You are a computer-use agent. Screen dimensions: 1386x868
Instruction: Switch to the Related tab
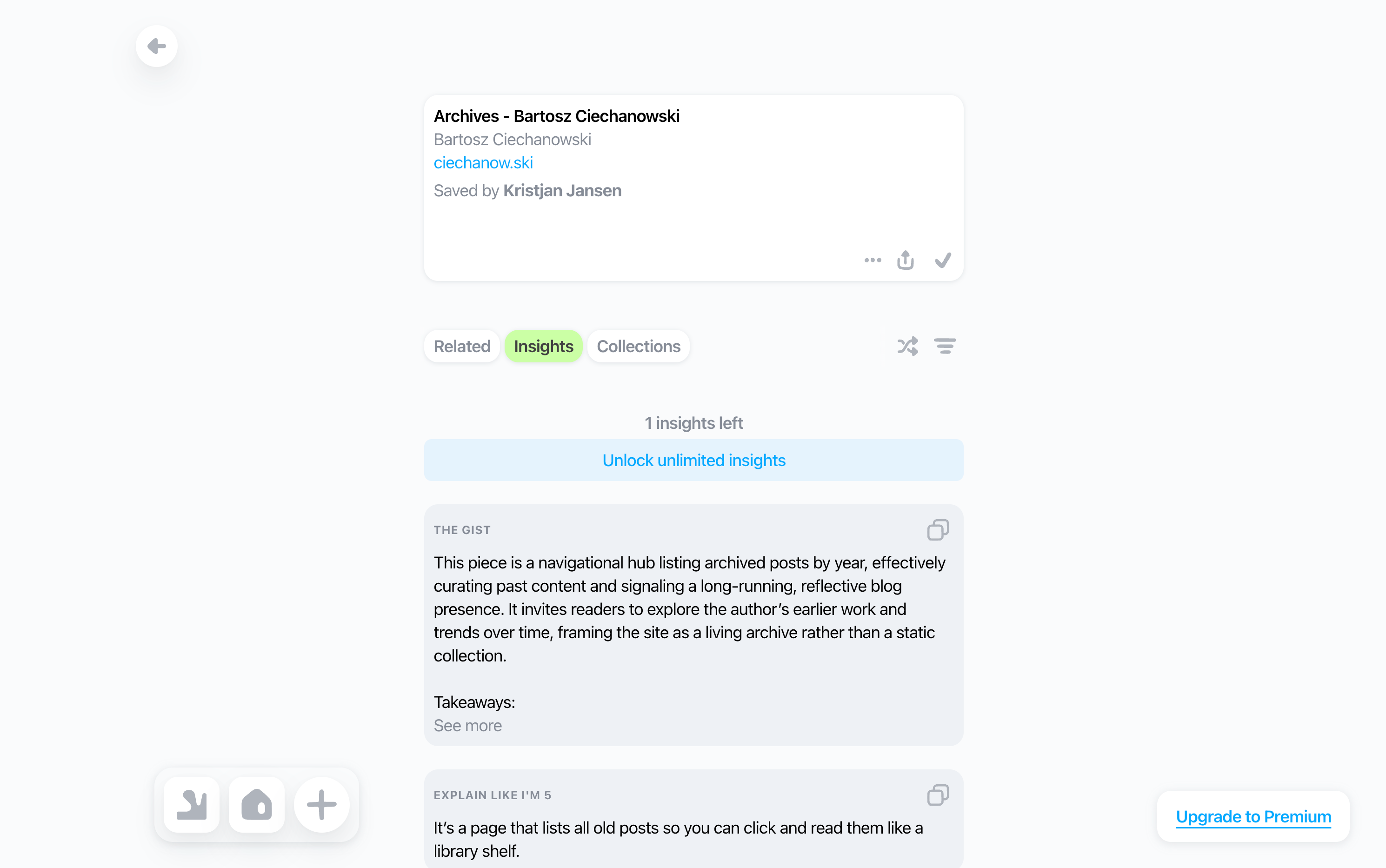(461, 346)
